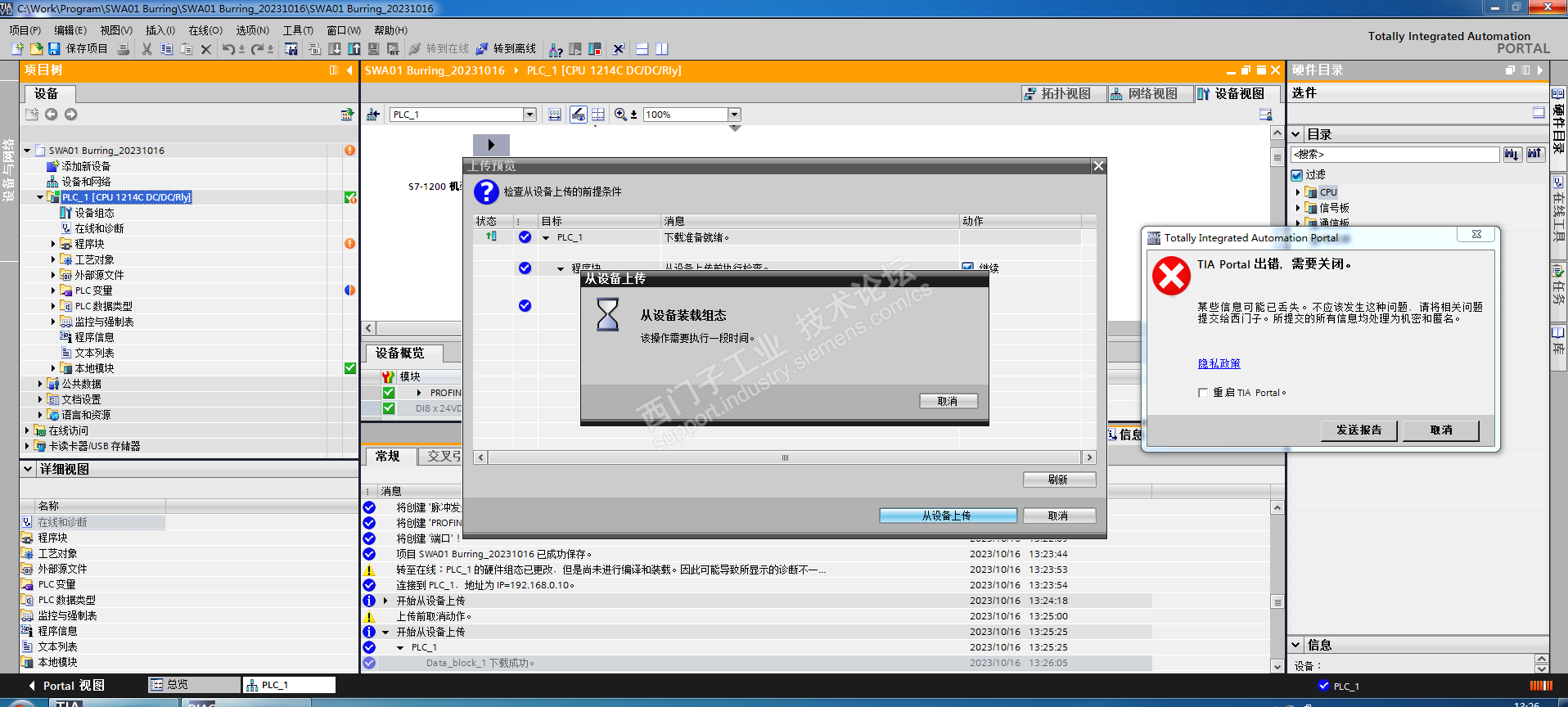Click the Split editor horizontally icon
The height and width of the screenshot is (707, 1568).
click(642, 49)
